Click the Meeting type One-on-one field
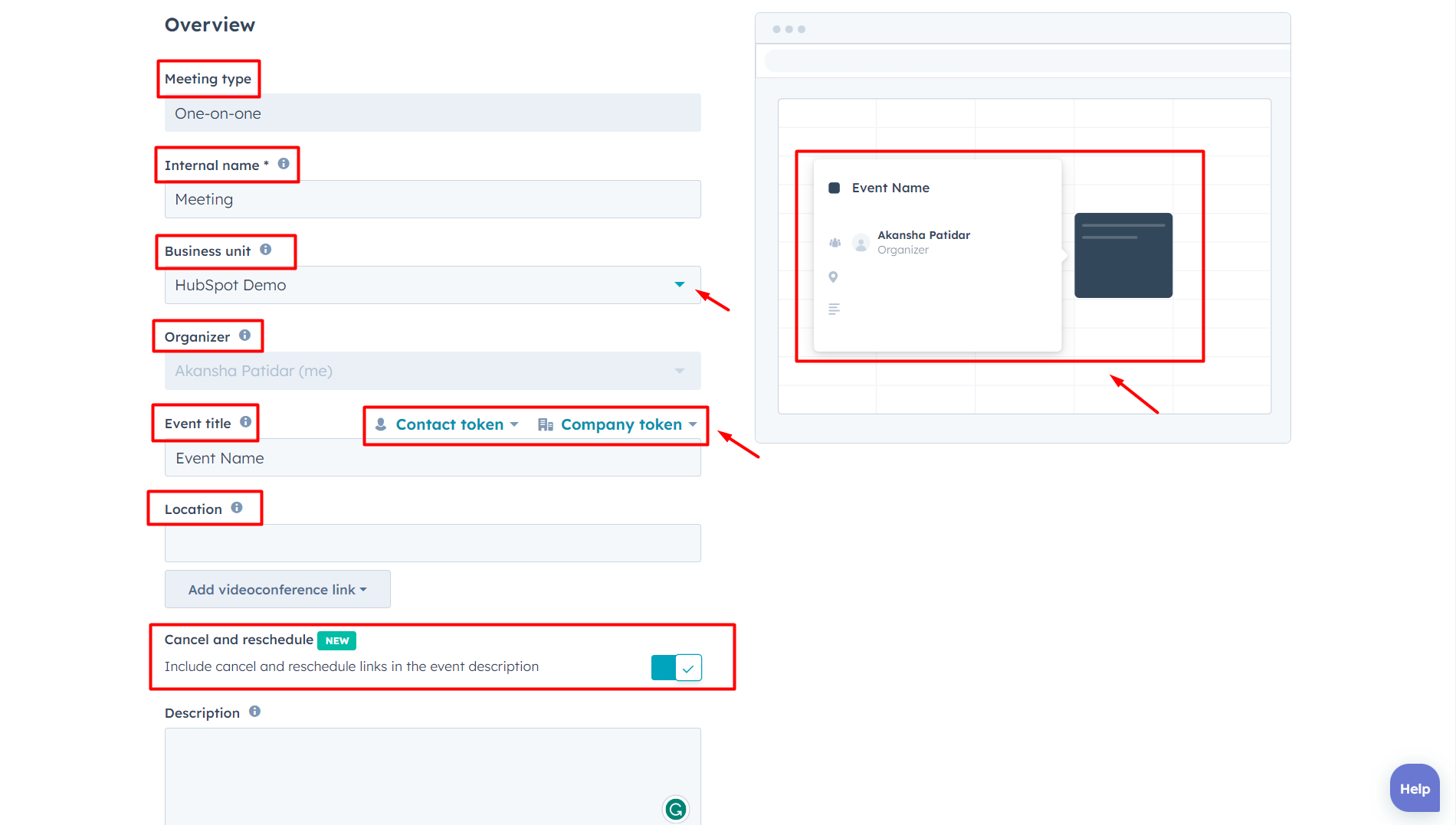Image resolution: width=1456 pixels, height=825 pixels. (x=433, y=113)
